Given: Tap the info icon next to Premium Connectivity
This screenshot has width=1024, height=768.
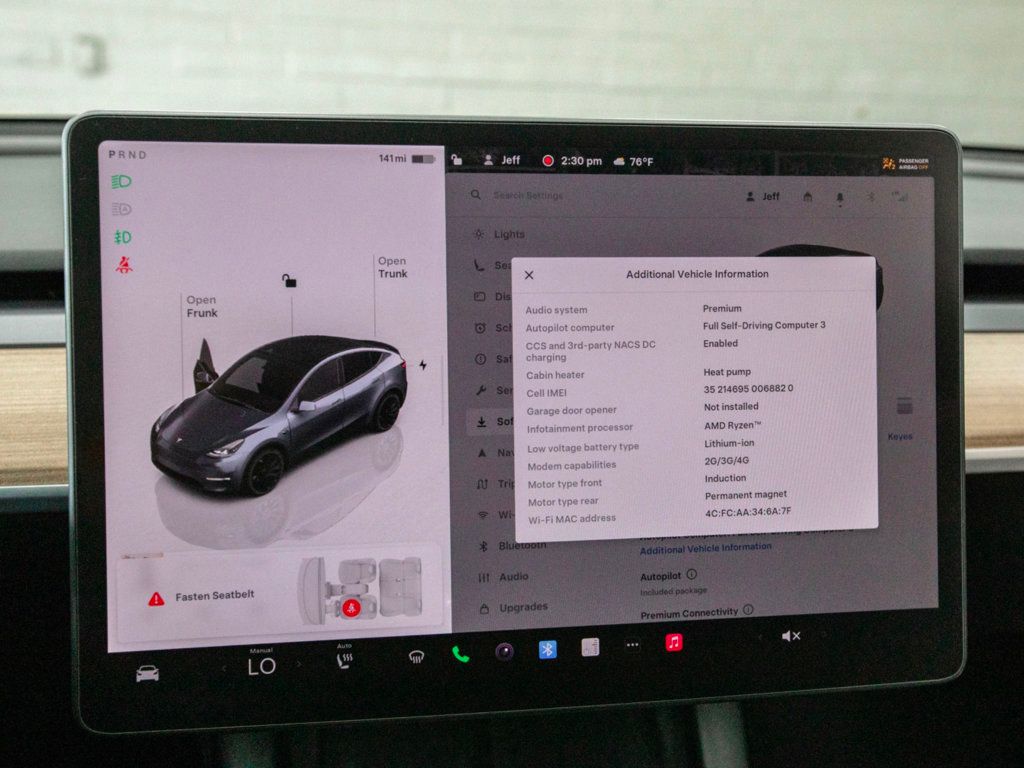Looking at the screenshot, I should 748,609.
